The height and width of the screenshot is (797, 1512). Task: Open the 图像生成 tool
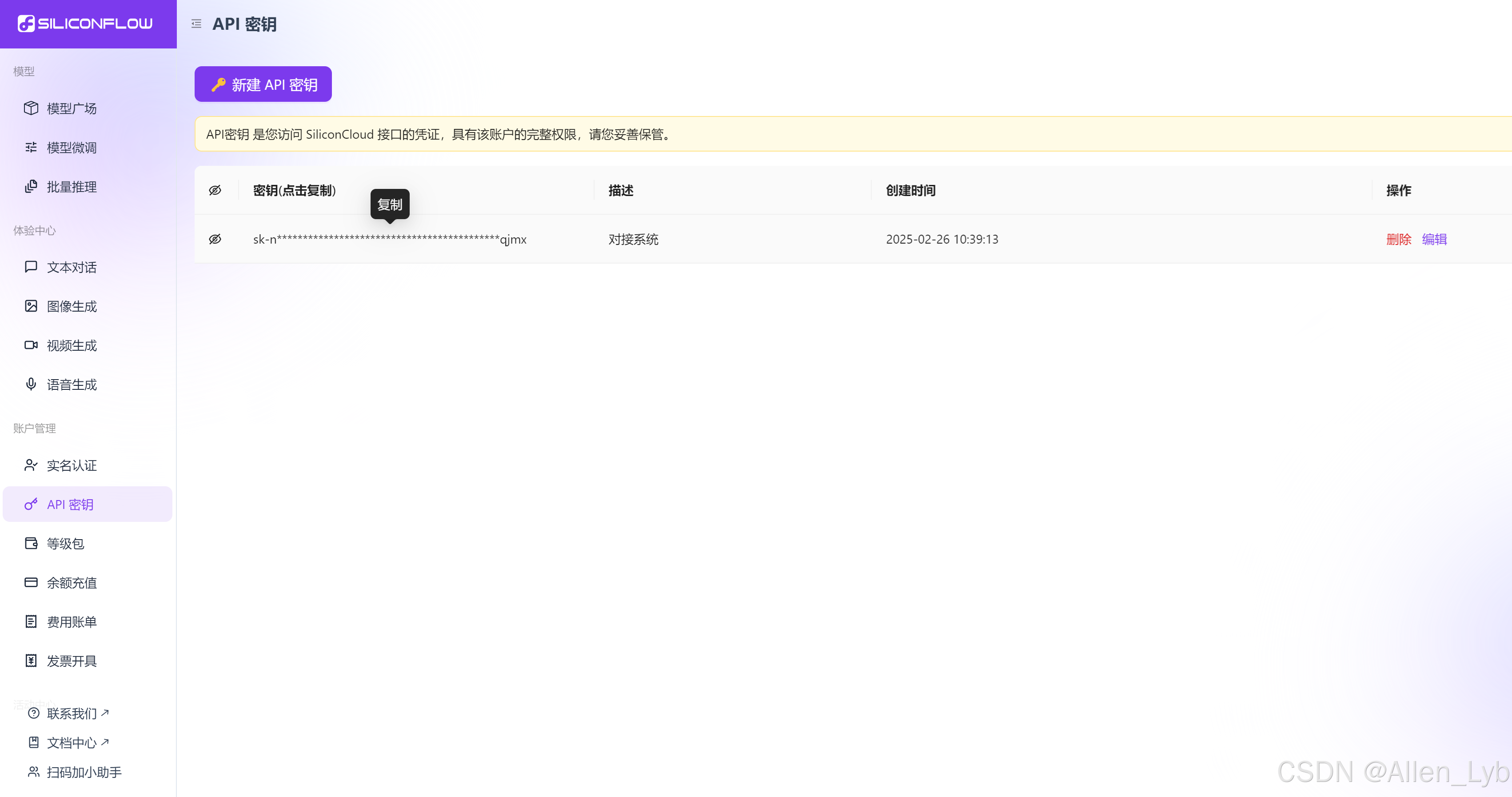(x=72, y=306)
